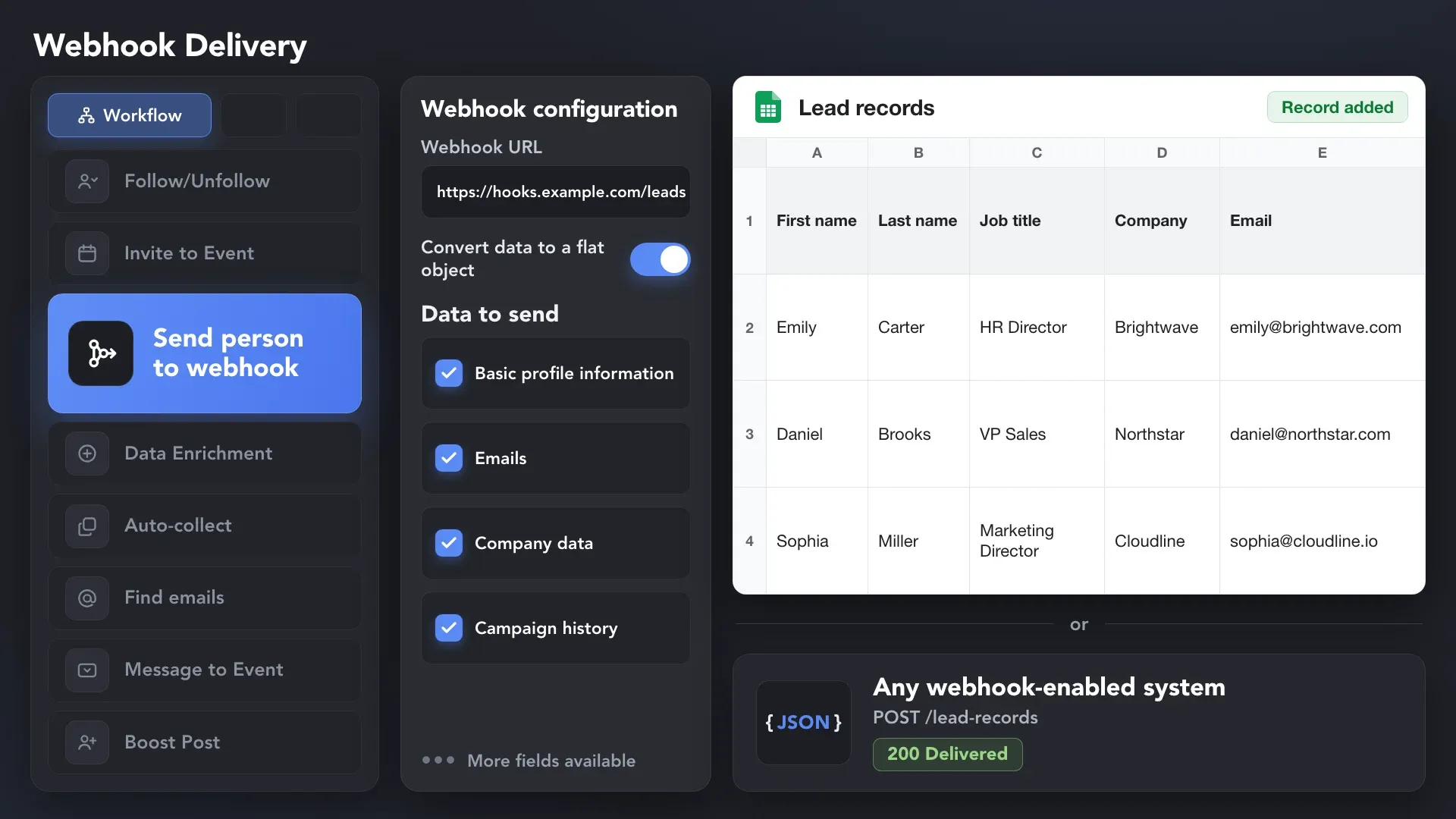Viewport: 1456px width, 819px height.
Task: Click the Follow/Unfollow person icon
Action: [x=87, y=181]
